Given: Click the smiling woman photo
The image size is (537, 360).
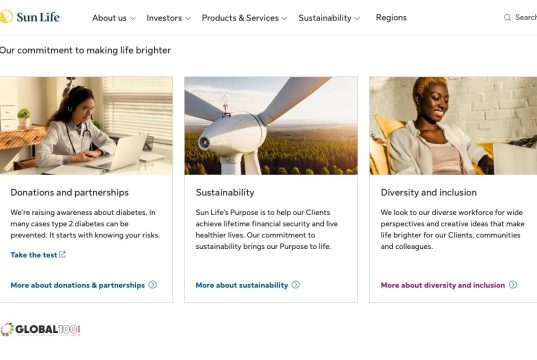Looking at the screenshot, I should coord(453,126).
